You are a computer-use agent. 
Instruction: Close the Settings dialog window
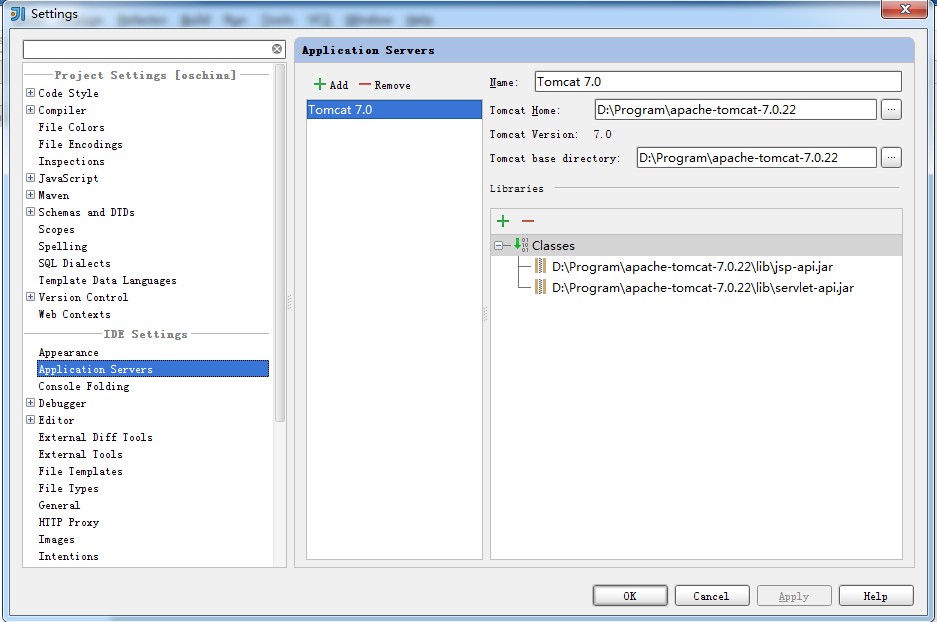pos(905,9)
